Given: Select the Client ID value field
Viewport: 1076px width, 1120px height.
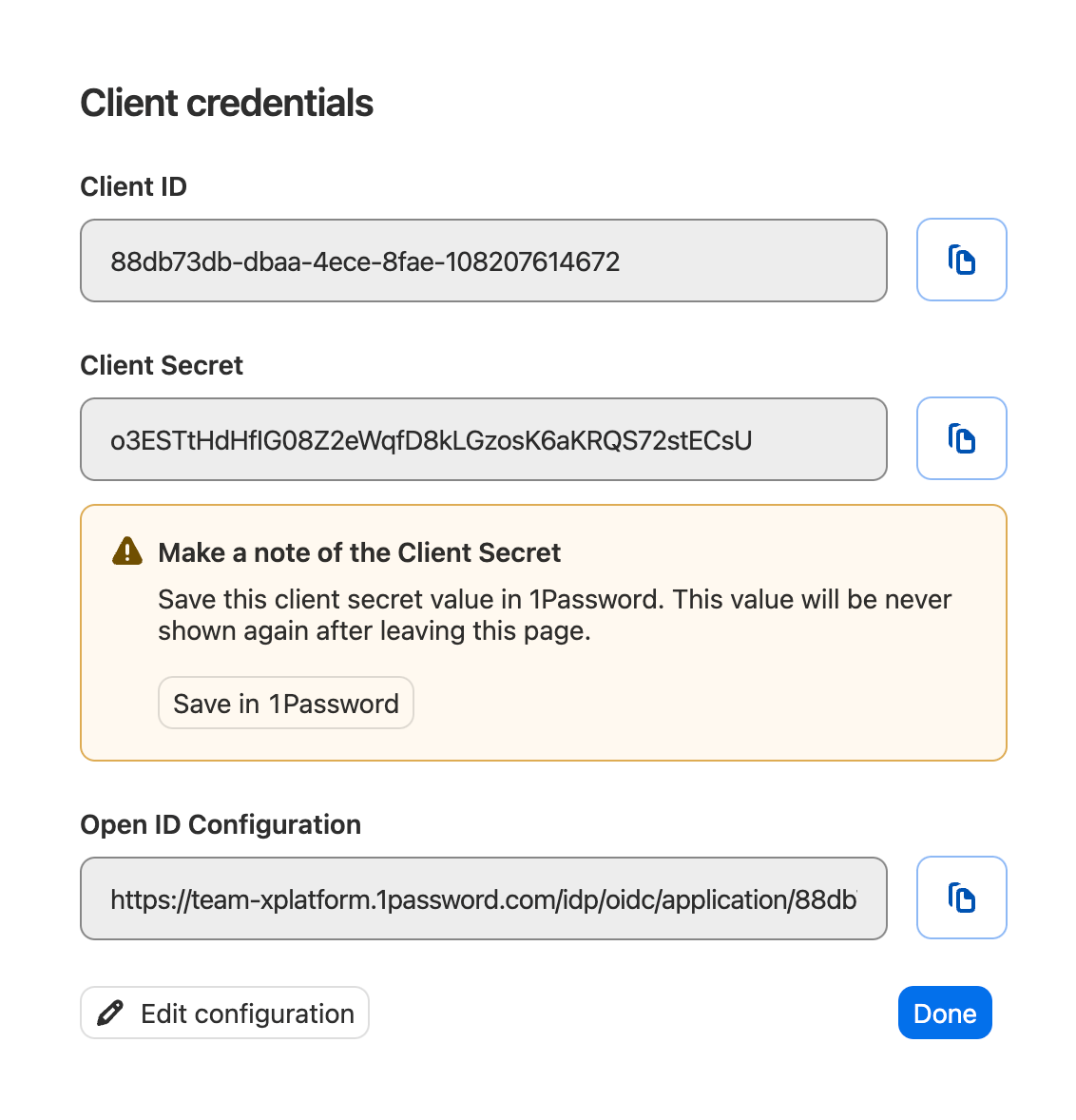Looking at the screenshot, I should (x=483, y=260).
